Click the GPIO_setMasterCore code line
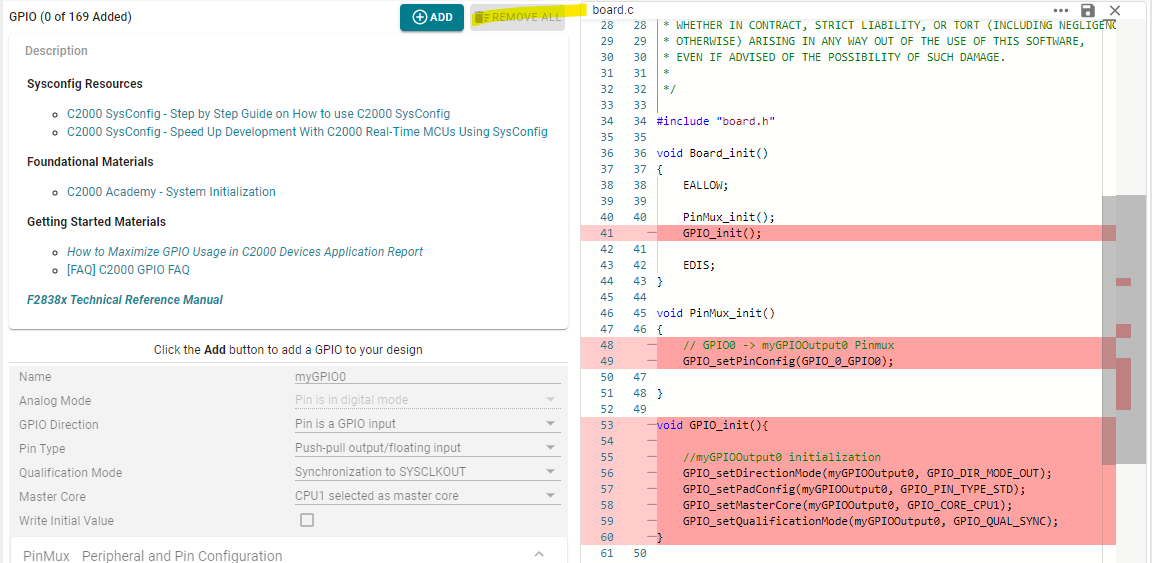This screenshot has height=563, width=1152. tap(847, 505)
